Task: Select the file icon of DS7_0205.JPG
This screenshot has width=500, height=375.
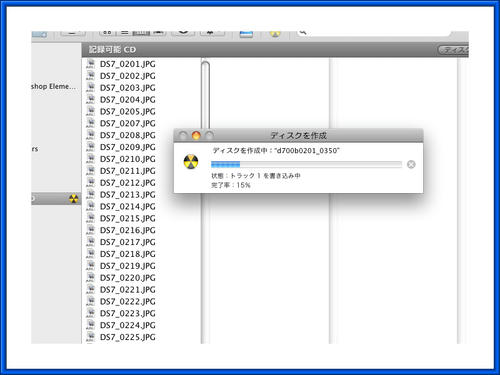Action: (x=90, y=111)
